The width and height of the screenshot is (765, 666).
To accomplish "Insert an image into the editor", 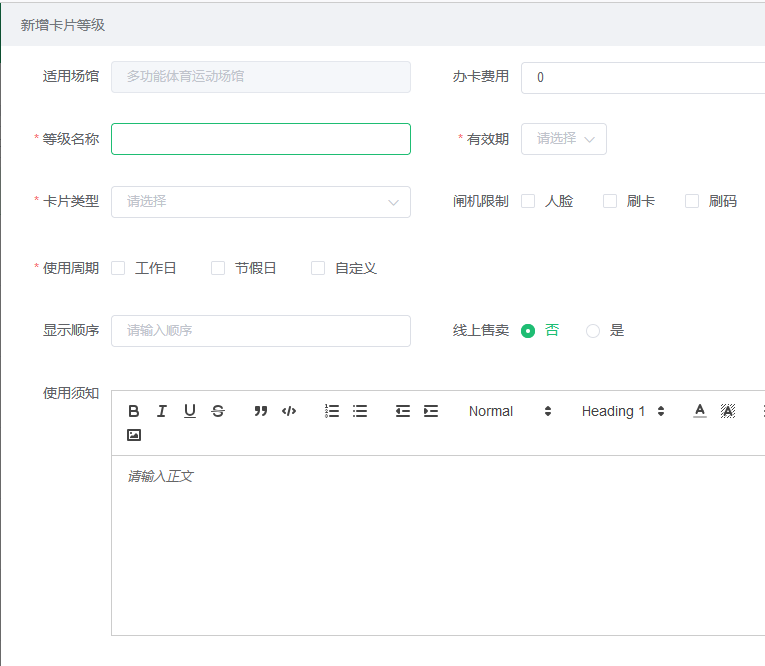I will pos(134,435).
